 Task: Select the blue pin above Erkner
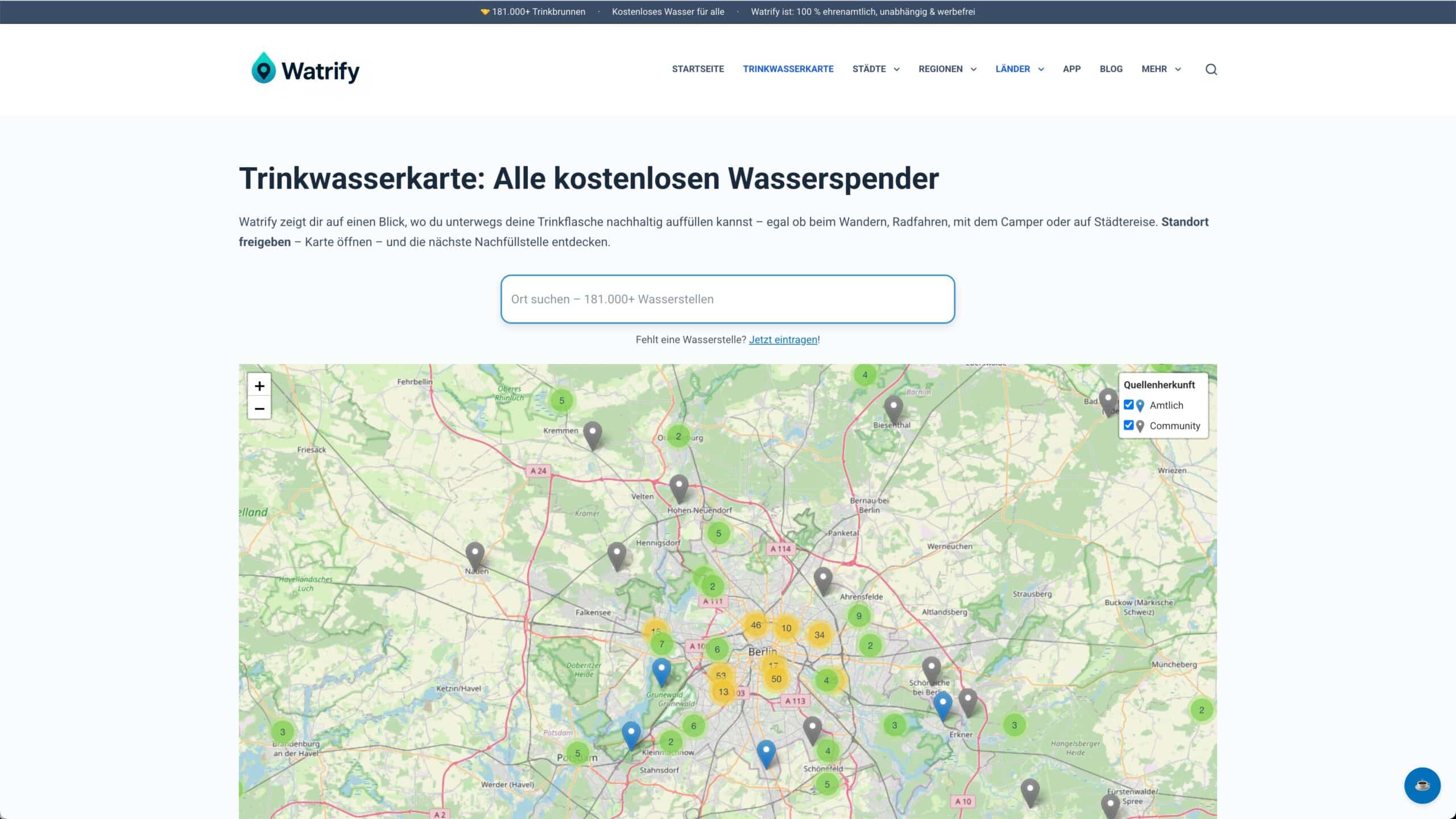pos(943,707)
